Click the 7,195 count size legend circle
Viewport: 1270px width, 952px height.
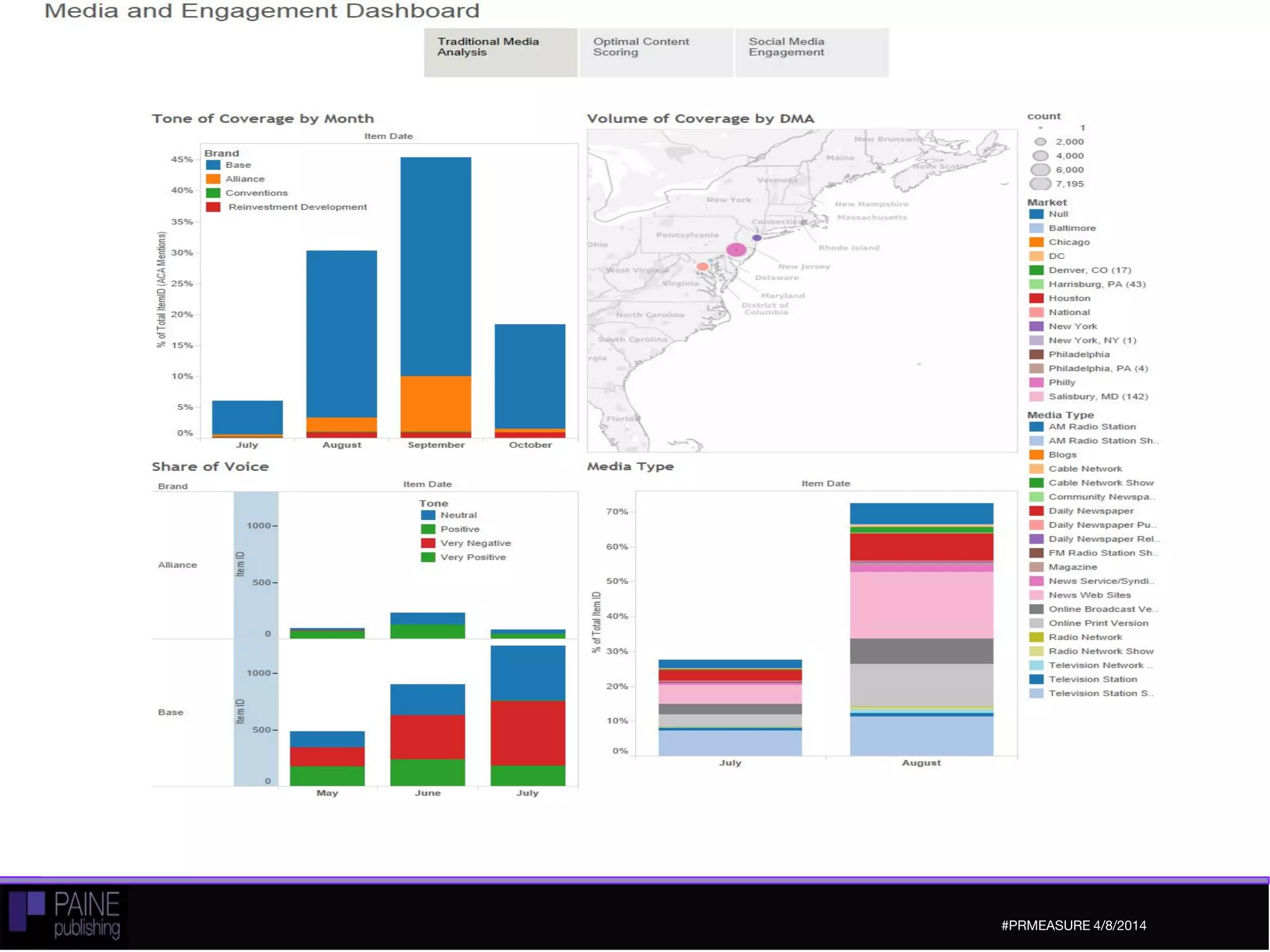pos(1041,183)
